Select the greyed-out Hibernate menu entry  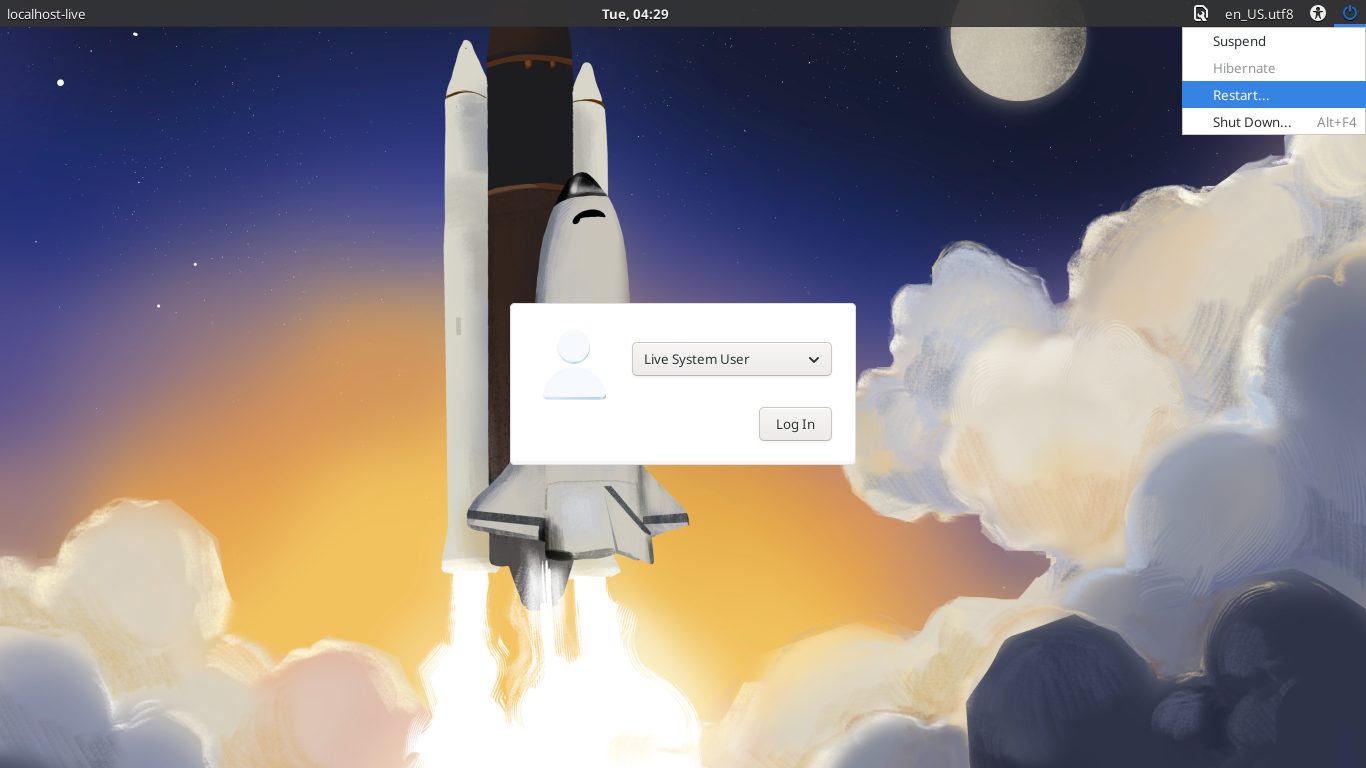pyautogui.click(x=1274, y=68)
